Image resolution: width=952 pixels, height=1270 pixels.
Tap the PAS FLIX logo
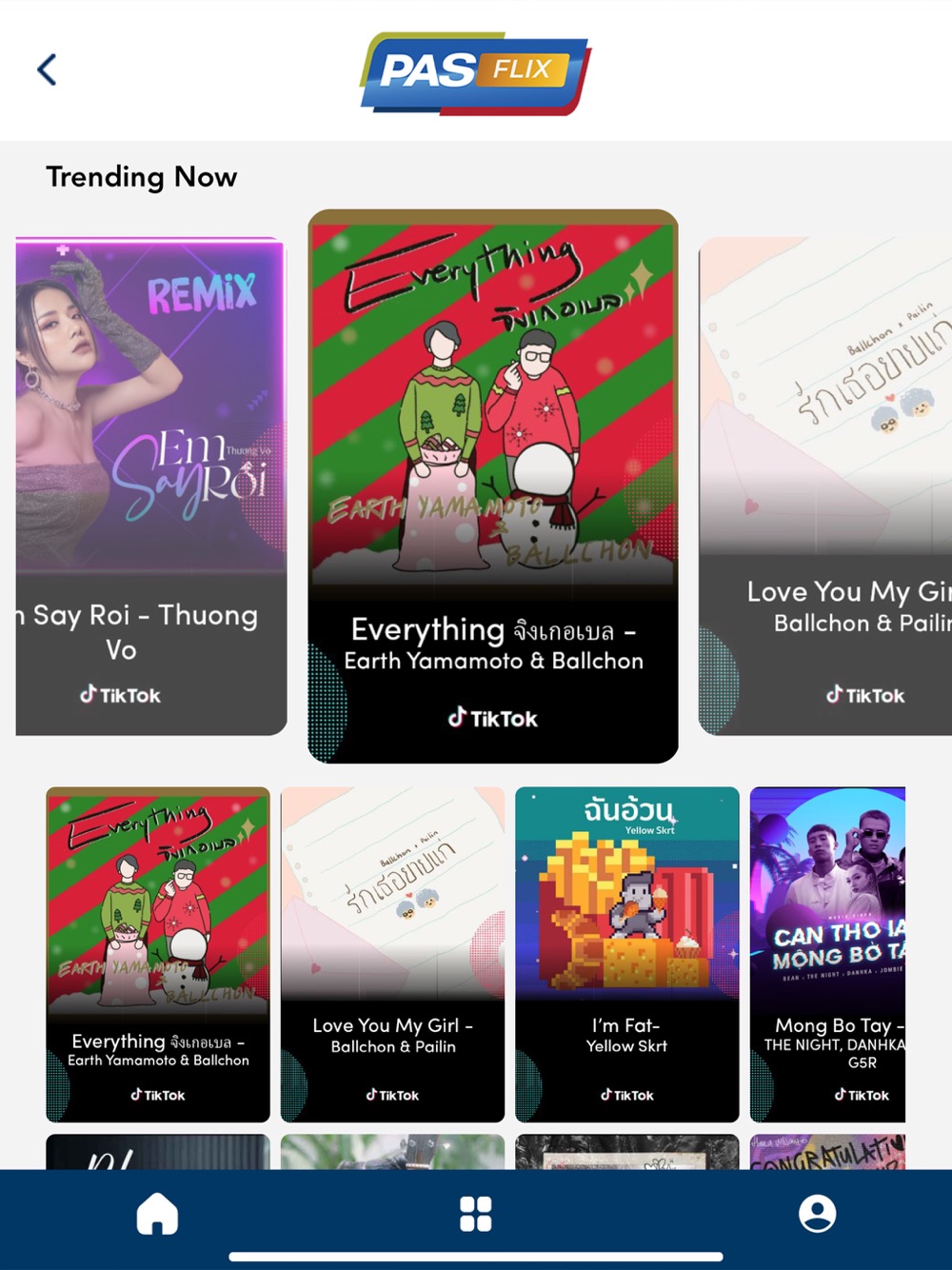(475, 73)
